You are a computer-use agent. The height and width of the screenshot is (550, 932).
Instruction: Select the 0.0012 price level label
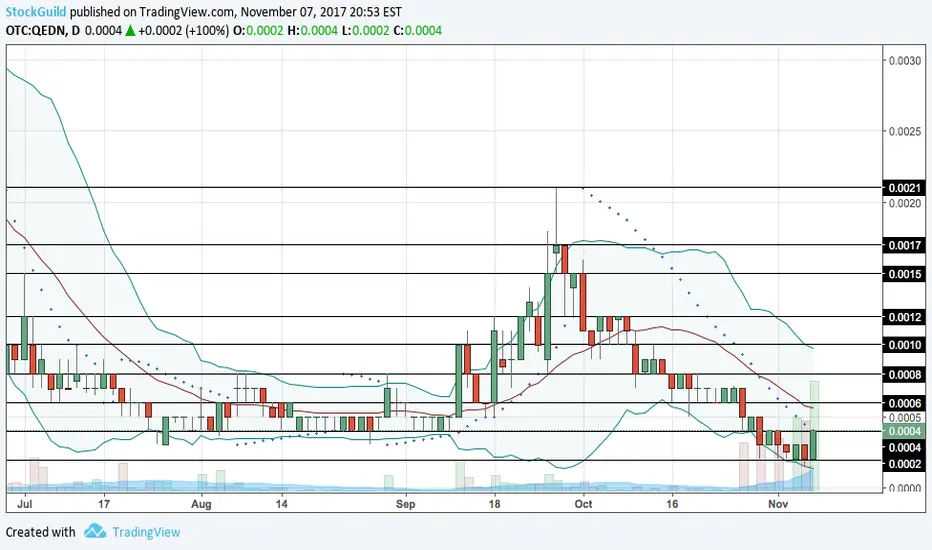[905, 317]
